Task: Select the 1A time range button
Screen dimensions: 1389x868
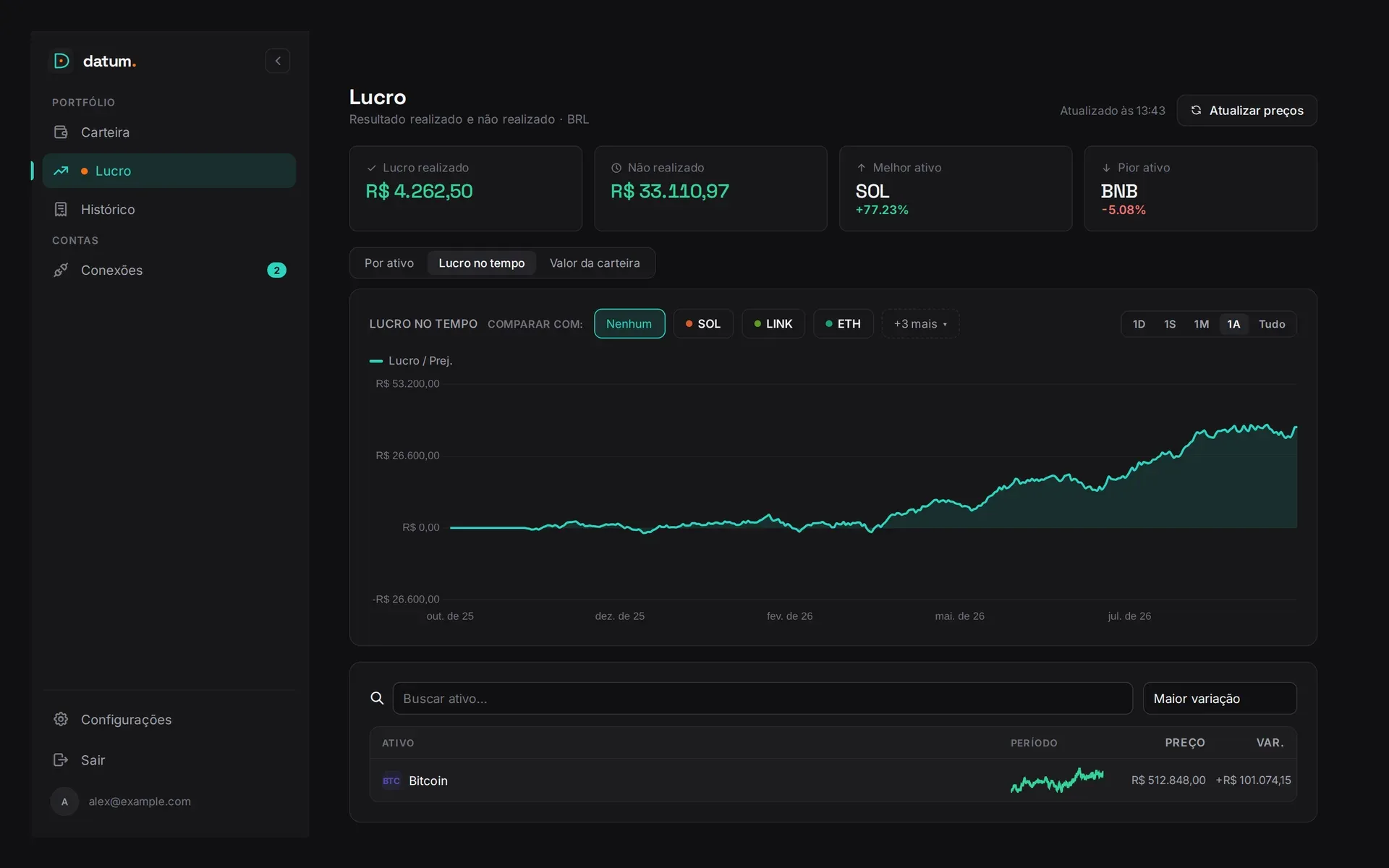Action: coord(1233,324)
